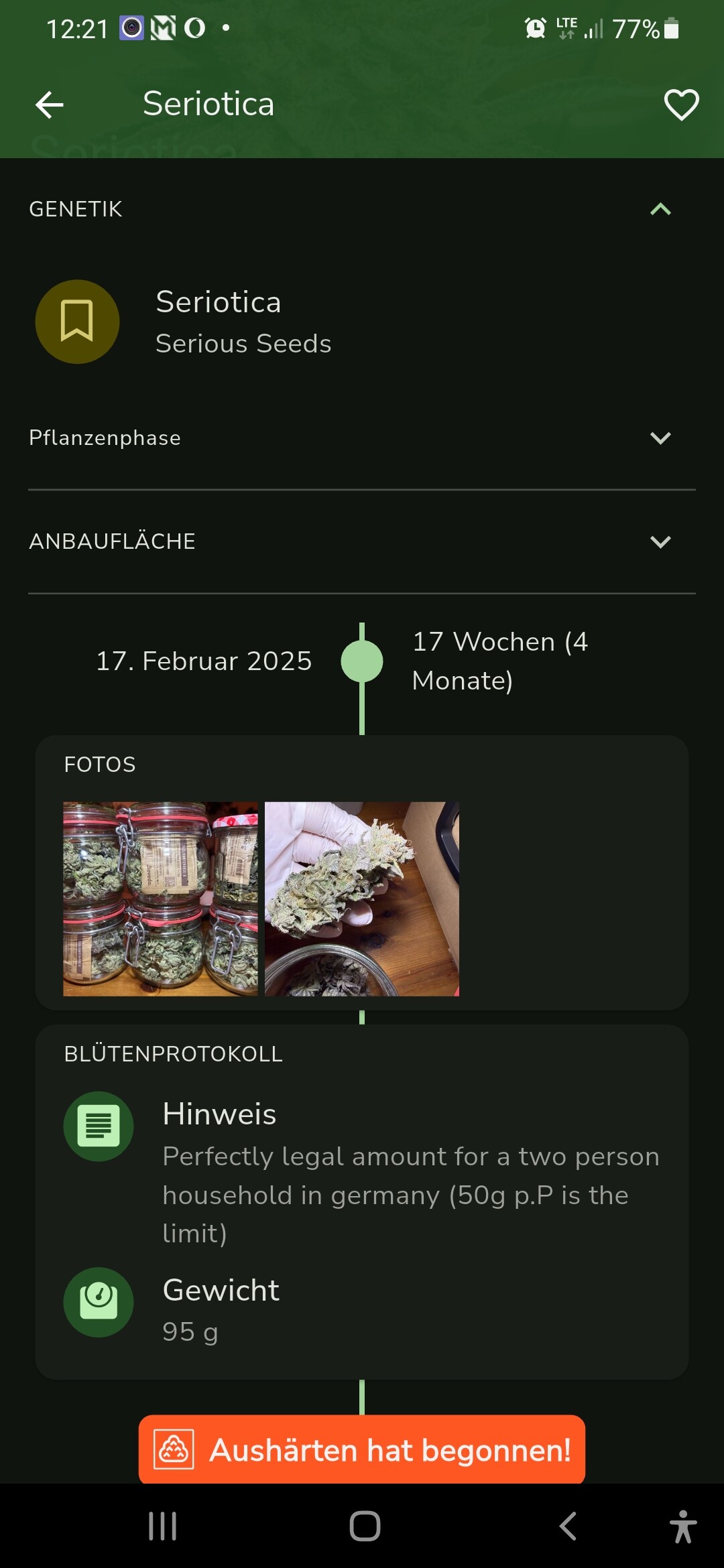
Task: Tap the accessibility figure icon
Action: 682,1526
